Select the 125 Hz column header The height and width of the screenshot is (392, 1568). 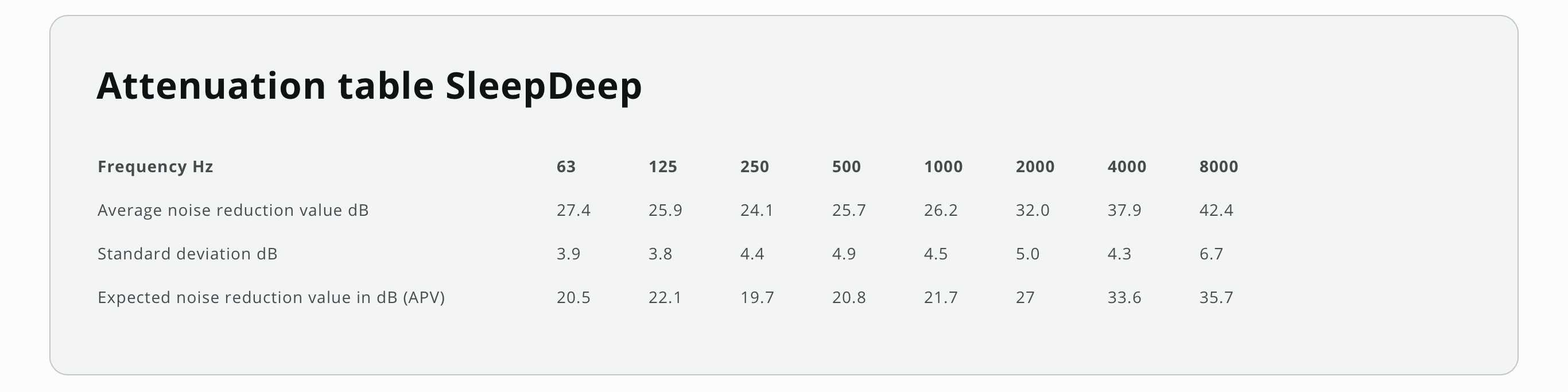coord(663,167)
